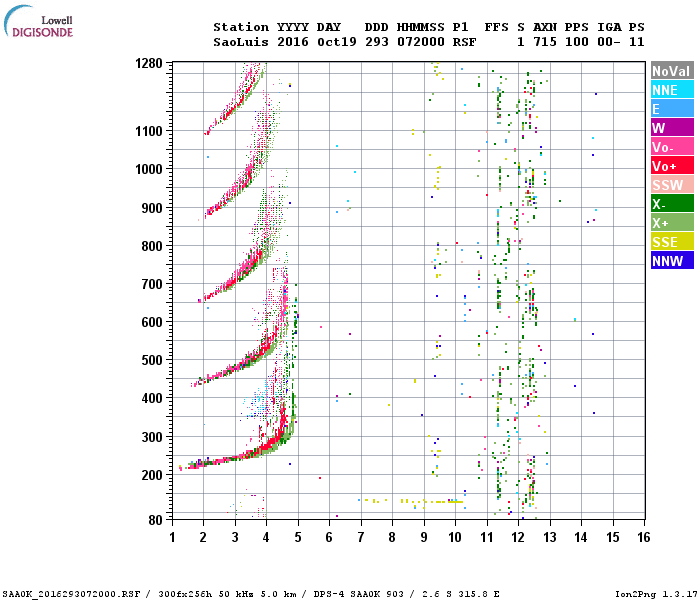Click frequency axis label 10
700x600 pixels.
tap(455, 537)
